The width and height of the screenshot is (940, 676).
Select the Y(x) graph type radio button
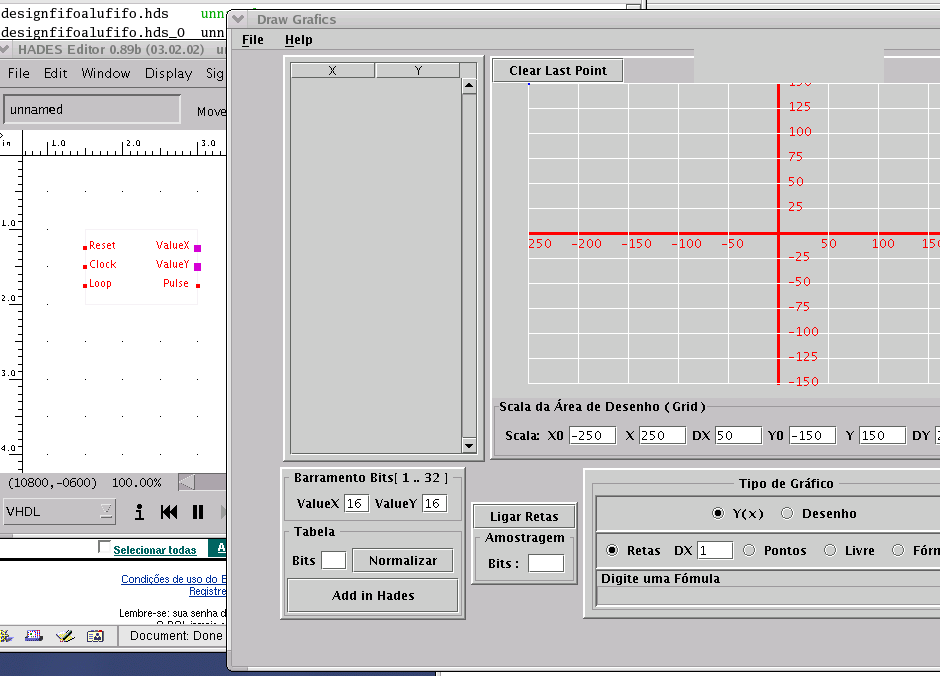[x=718, y=513]
